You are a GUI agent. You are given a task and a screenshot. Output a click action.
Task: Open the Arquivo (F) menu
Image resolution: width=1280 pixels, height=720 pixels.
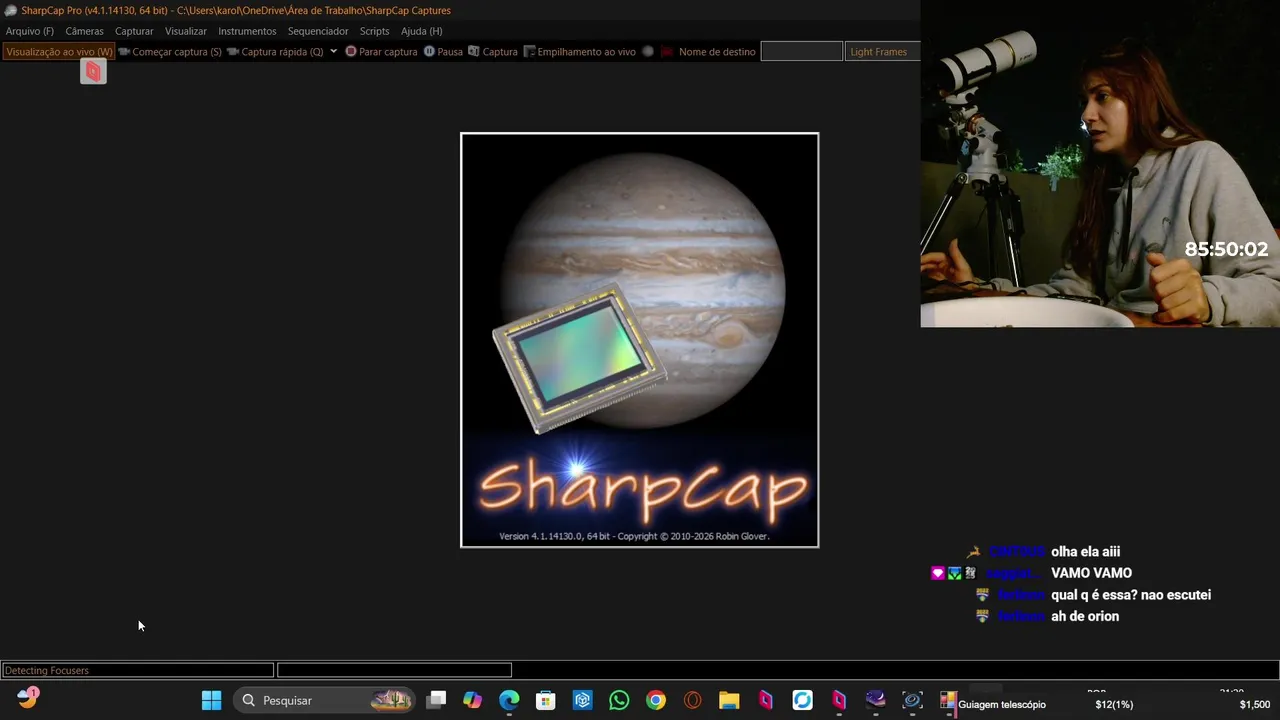coord(30,31)
